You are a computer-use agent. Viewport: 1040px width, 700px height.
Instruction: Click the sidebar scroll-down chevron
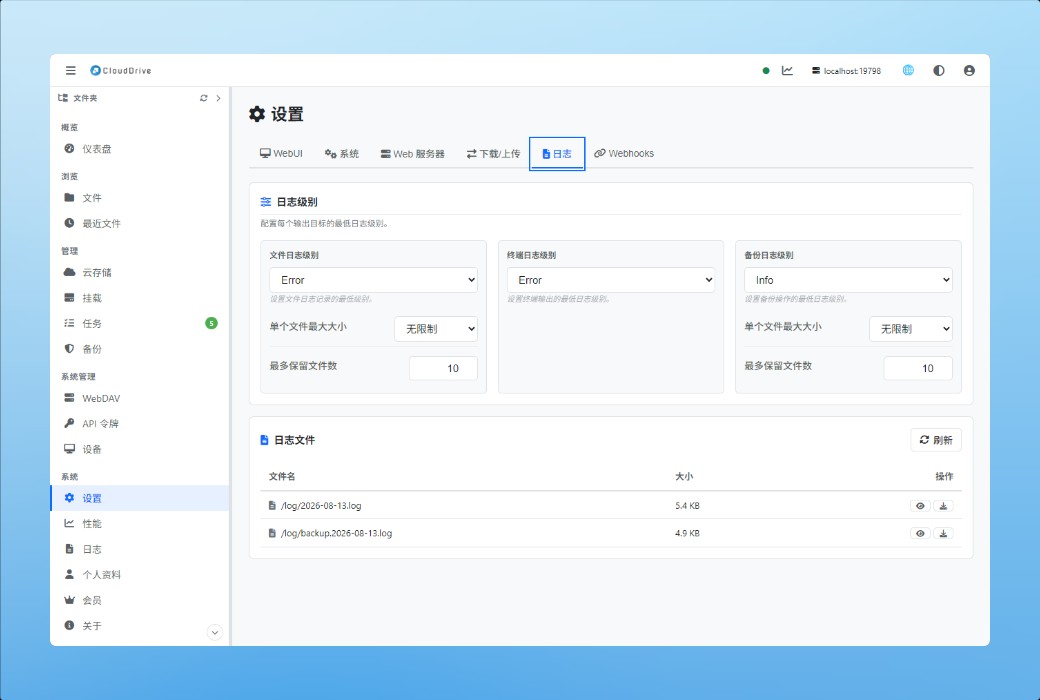(215, 632)
